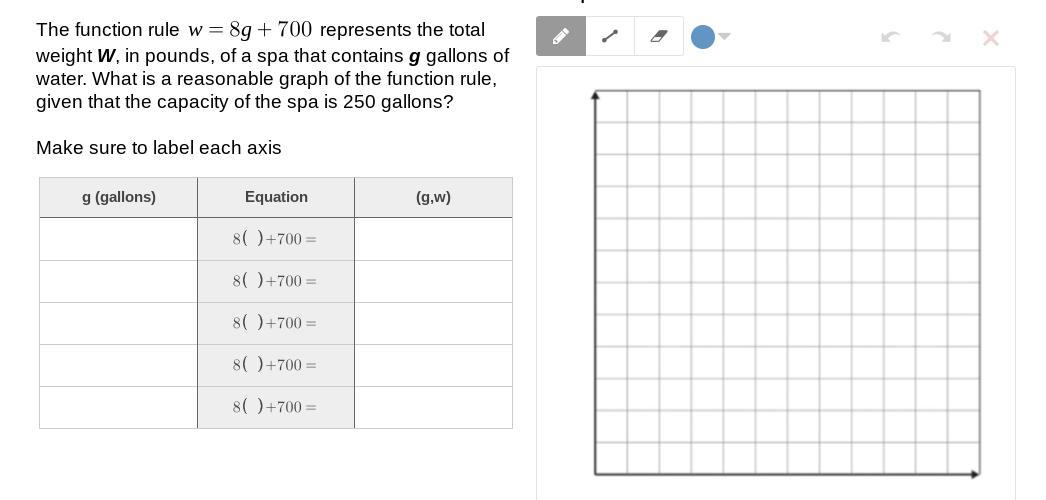This screenshot has width=1046, height=500.
Task: Click the undo arrow icon
Action: [890, 37]
